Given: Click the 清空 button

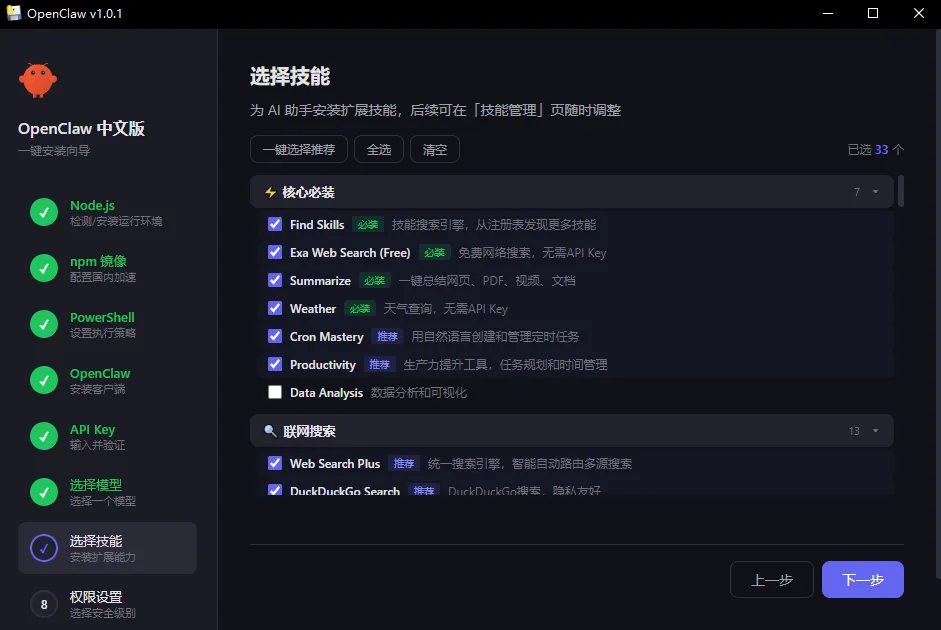Looking at the screenshot, I should click(434, 149).
